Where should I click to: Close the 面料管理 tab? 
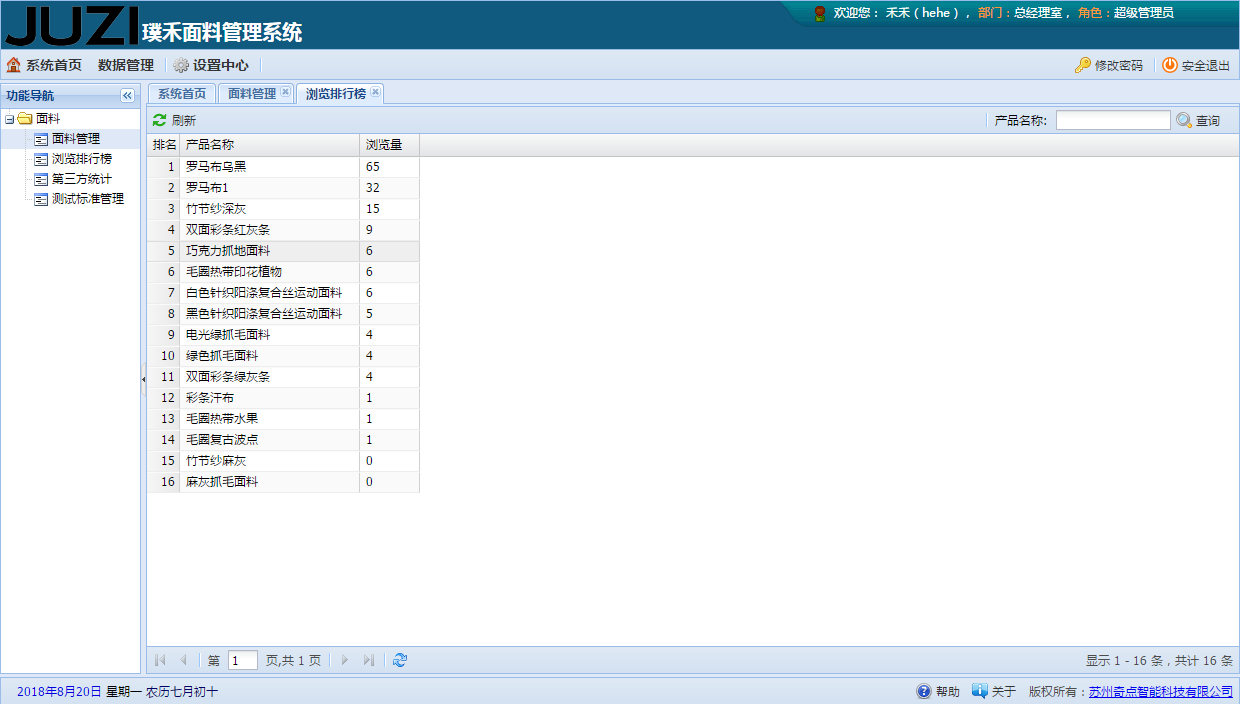(285, 92)
